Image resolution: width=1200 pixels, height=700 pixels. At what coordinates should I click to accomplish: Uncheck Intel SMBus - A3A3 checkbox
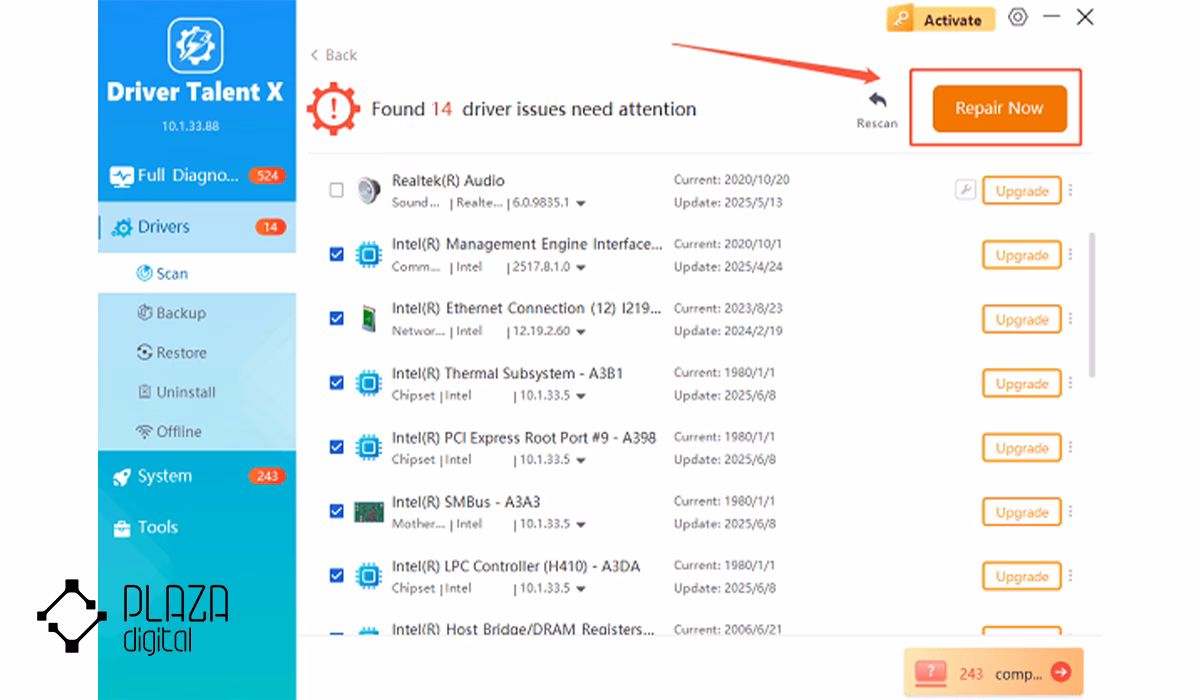pyautogui.click(x=337, y=511)
